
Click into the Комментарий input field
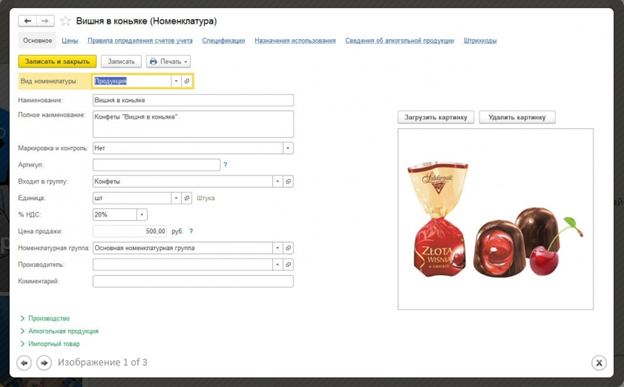pyautogui.click(x=193, y=281)
